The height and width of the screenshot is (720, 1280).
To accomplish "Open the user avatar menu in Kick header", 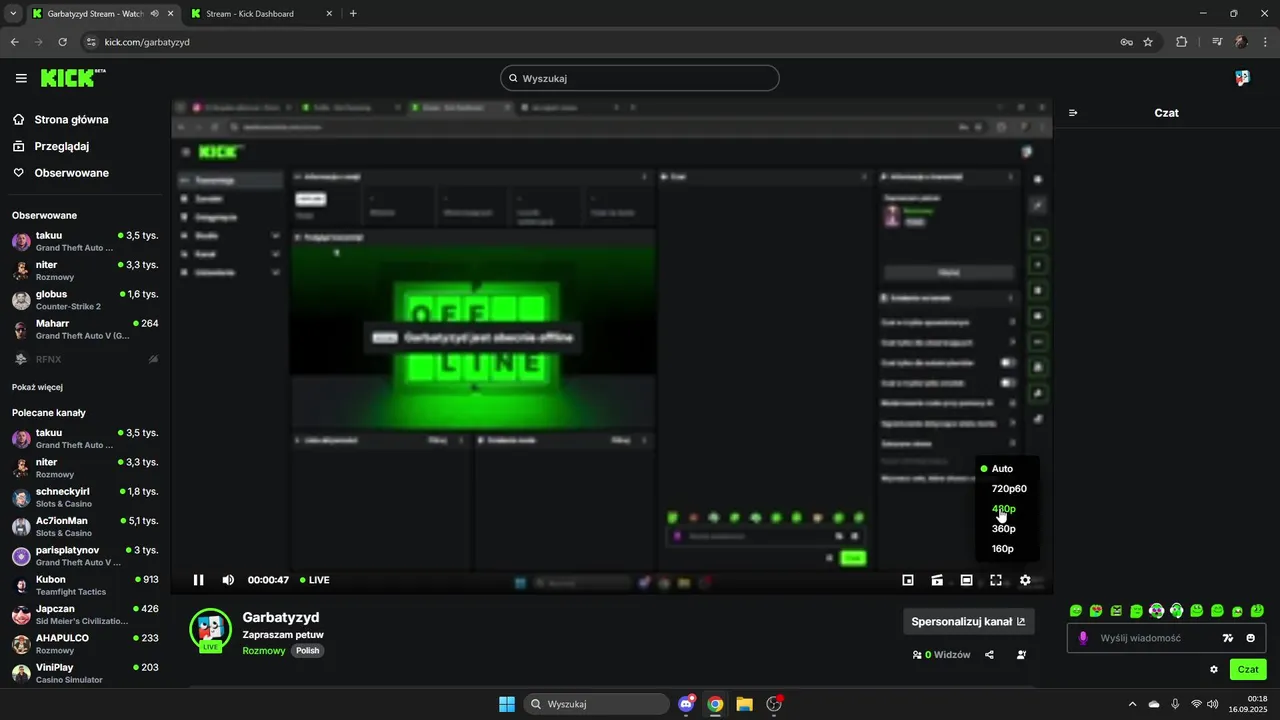I will point(1242,78).
